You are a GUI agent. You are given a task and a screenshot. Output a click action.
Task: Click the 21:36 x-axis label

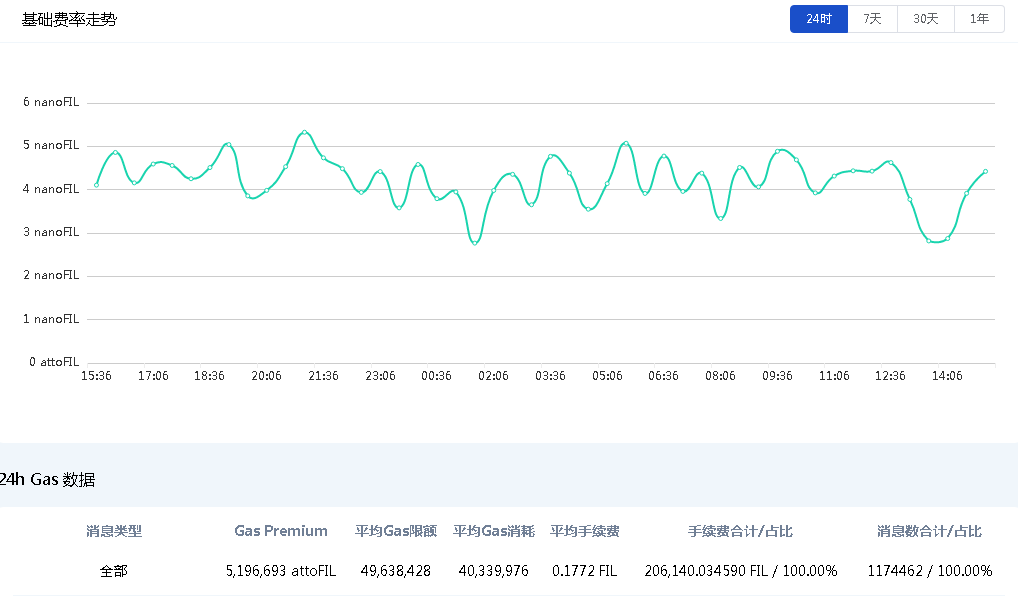click(323, 375)
